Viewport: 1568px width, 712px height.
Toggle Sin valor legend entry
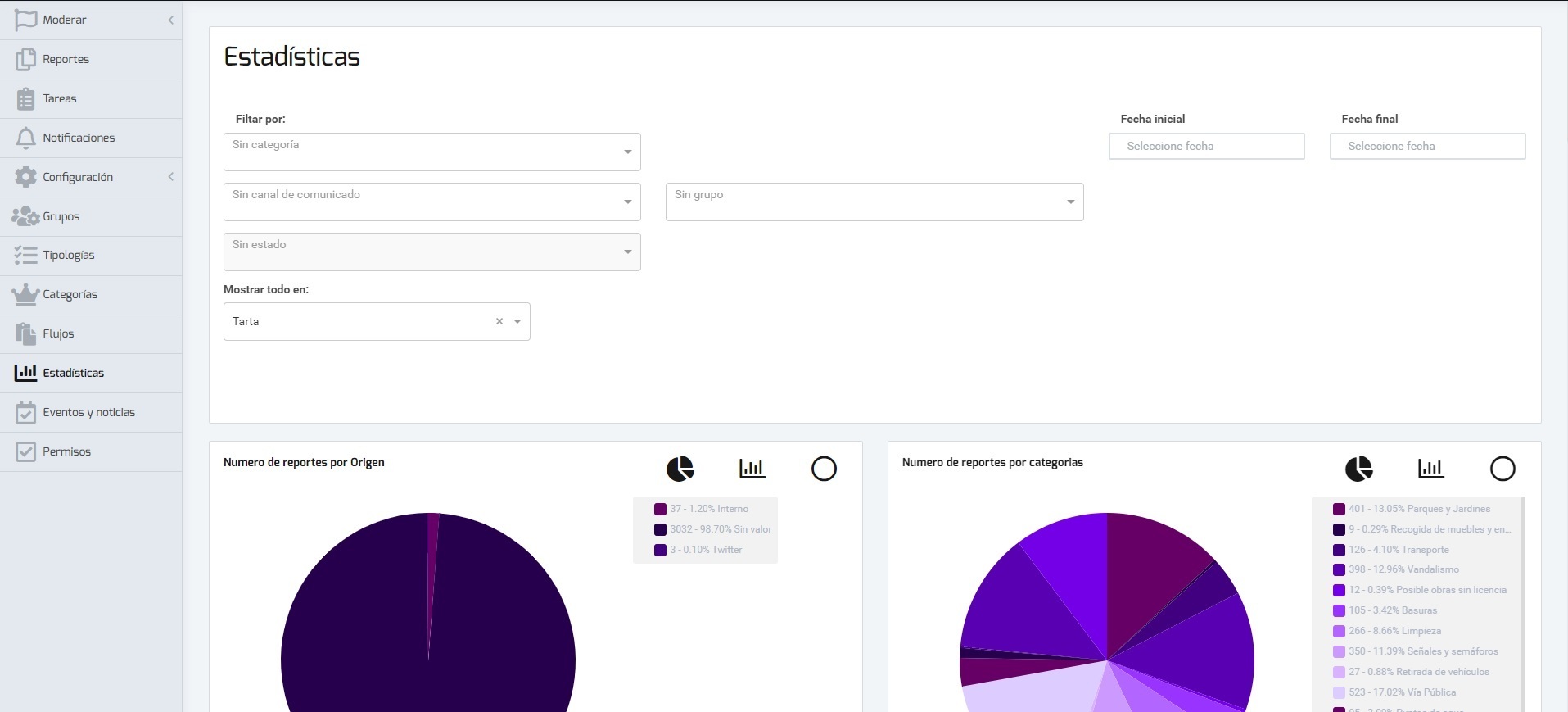tap(720, 529)
